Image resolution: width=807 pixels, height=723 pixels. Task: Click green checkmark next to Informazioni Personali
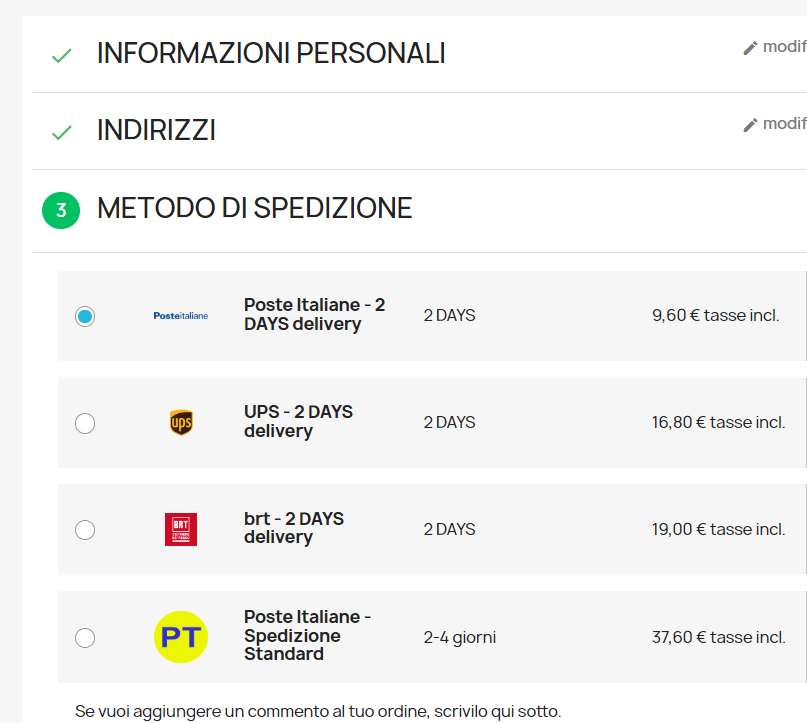tap(61, 56)
